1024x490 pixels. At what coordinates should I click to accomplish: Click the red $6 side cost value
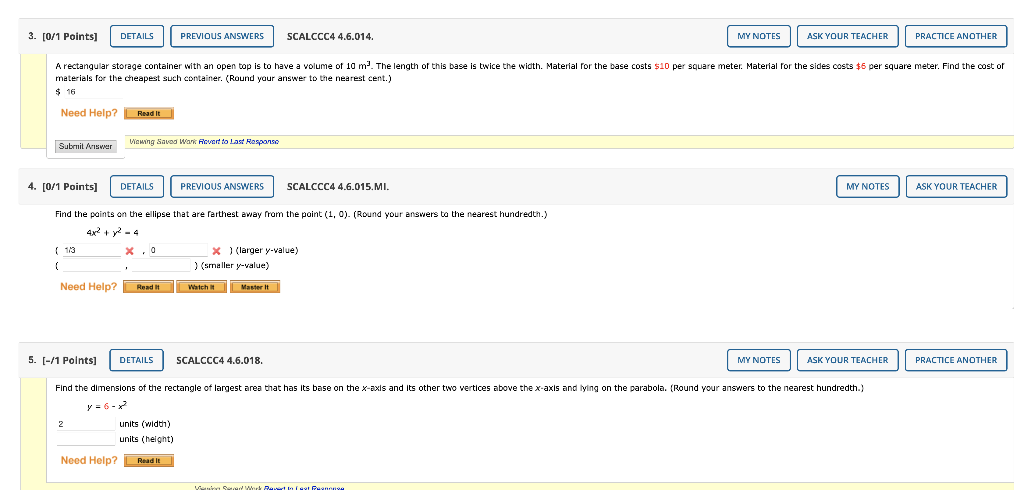[861, 67]
